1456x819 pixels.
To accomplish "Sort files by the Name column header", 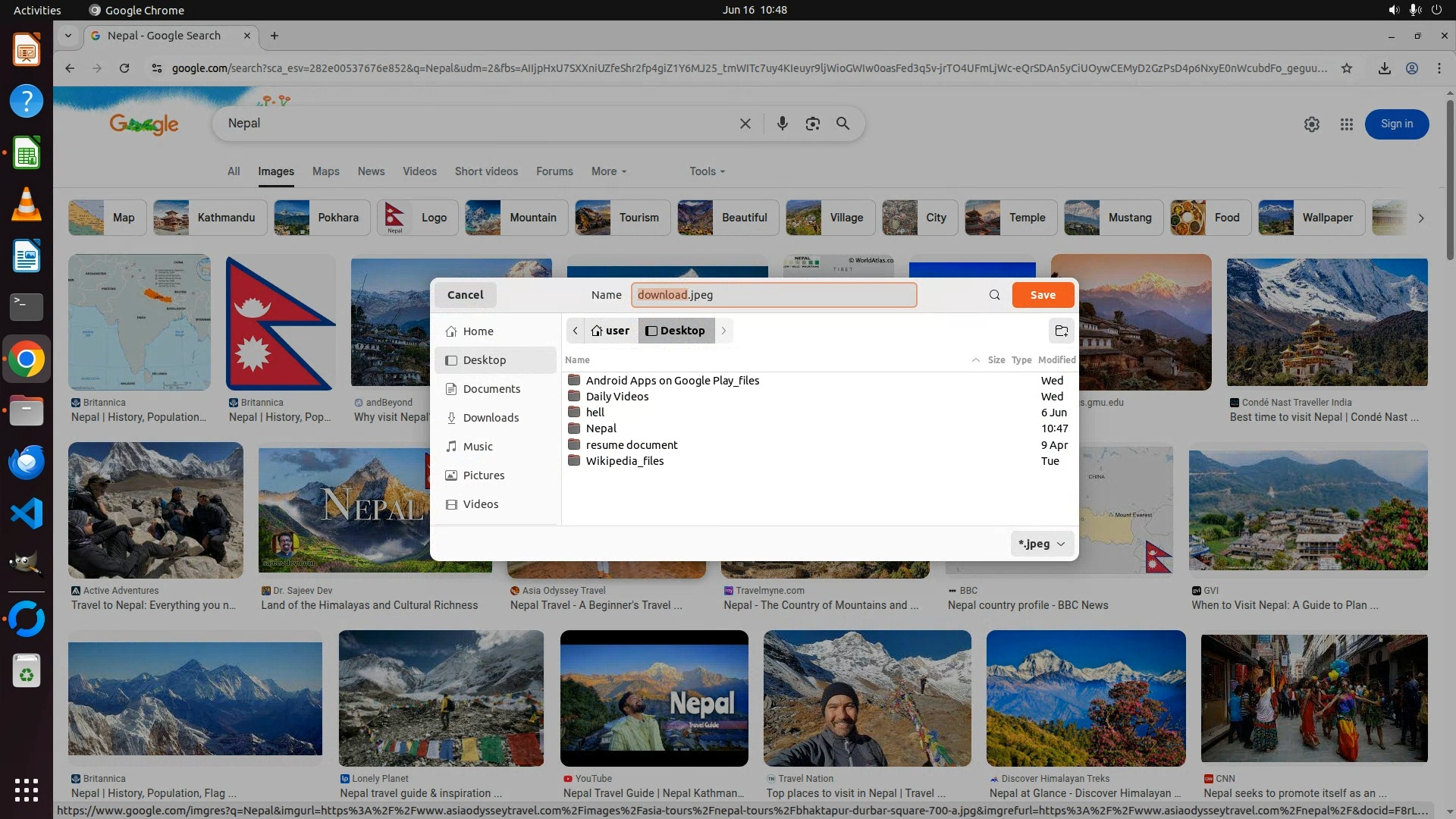I will [577, 360].
